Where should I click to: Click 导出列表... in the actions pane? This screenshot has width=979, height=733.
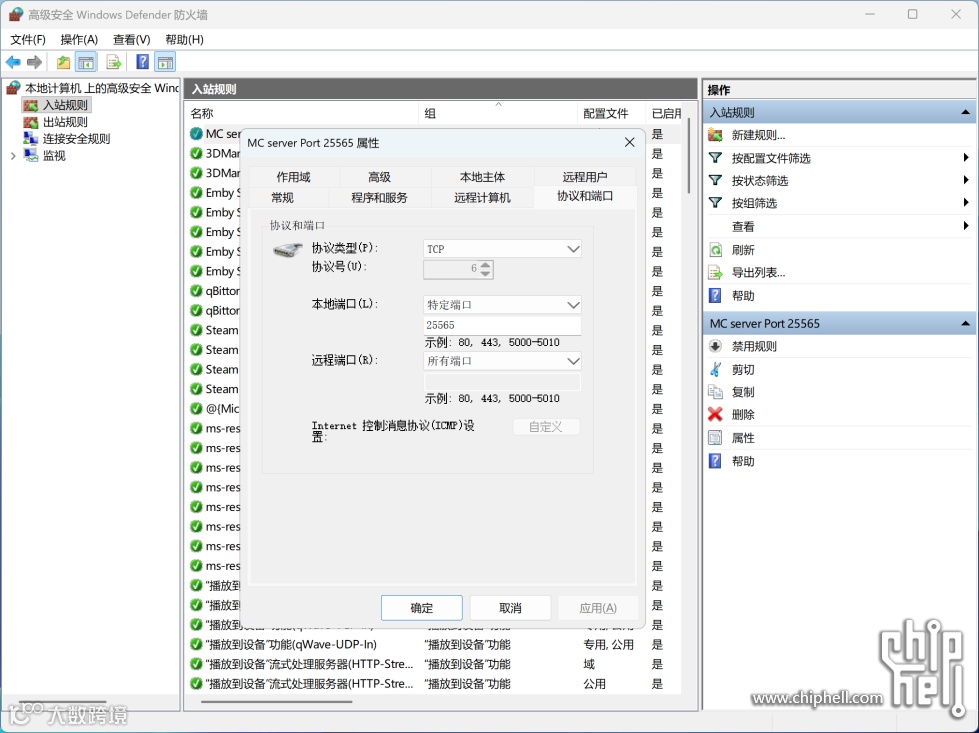(x=758, y=272)
